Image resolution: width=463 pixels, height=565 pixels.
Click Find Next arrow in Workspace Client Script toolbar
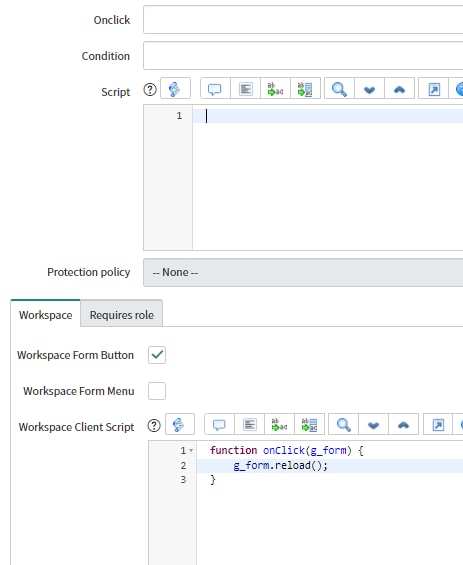pos(373,424)
